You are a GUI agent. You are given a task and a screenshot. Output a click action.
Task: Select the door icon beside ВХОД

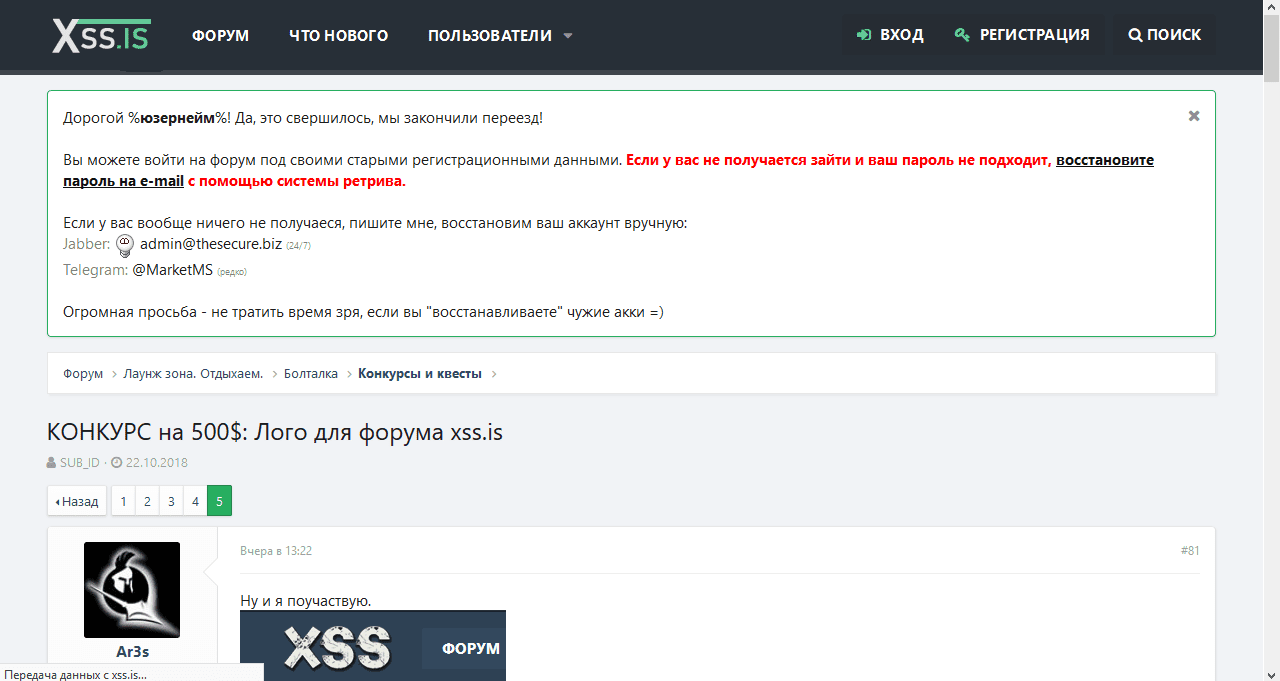tap(862, 34)
